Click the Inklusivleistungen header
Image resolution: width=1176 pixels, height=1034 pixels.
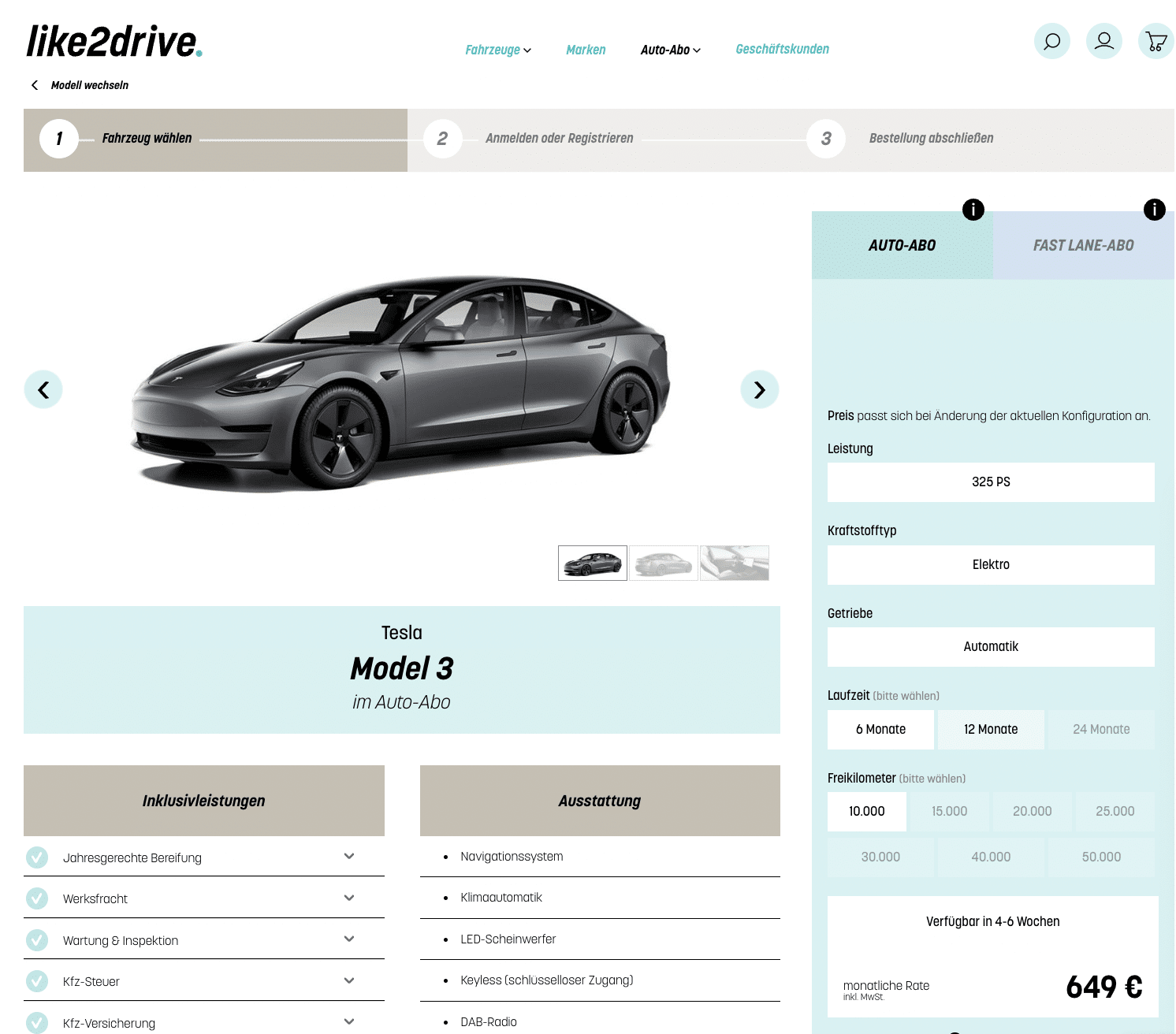(204, 801)
